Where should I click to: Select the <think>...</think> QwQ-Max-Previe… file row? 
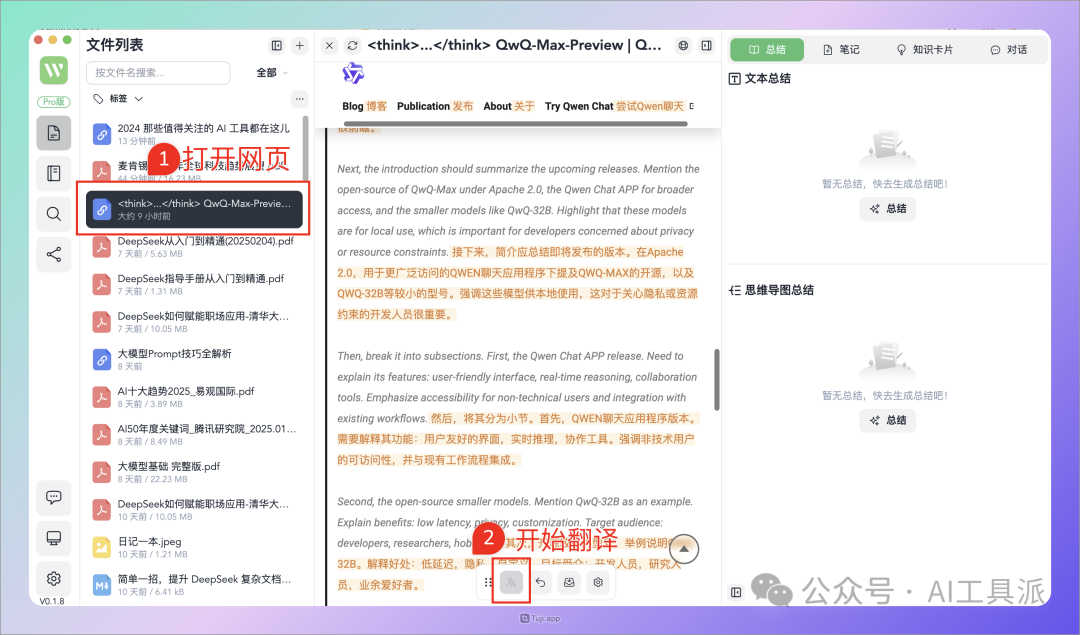[194, 209]
